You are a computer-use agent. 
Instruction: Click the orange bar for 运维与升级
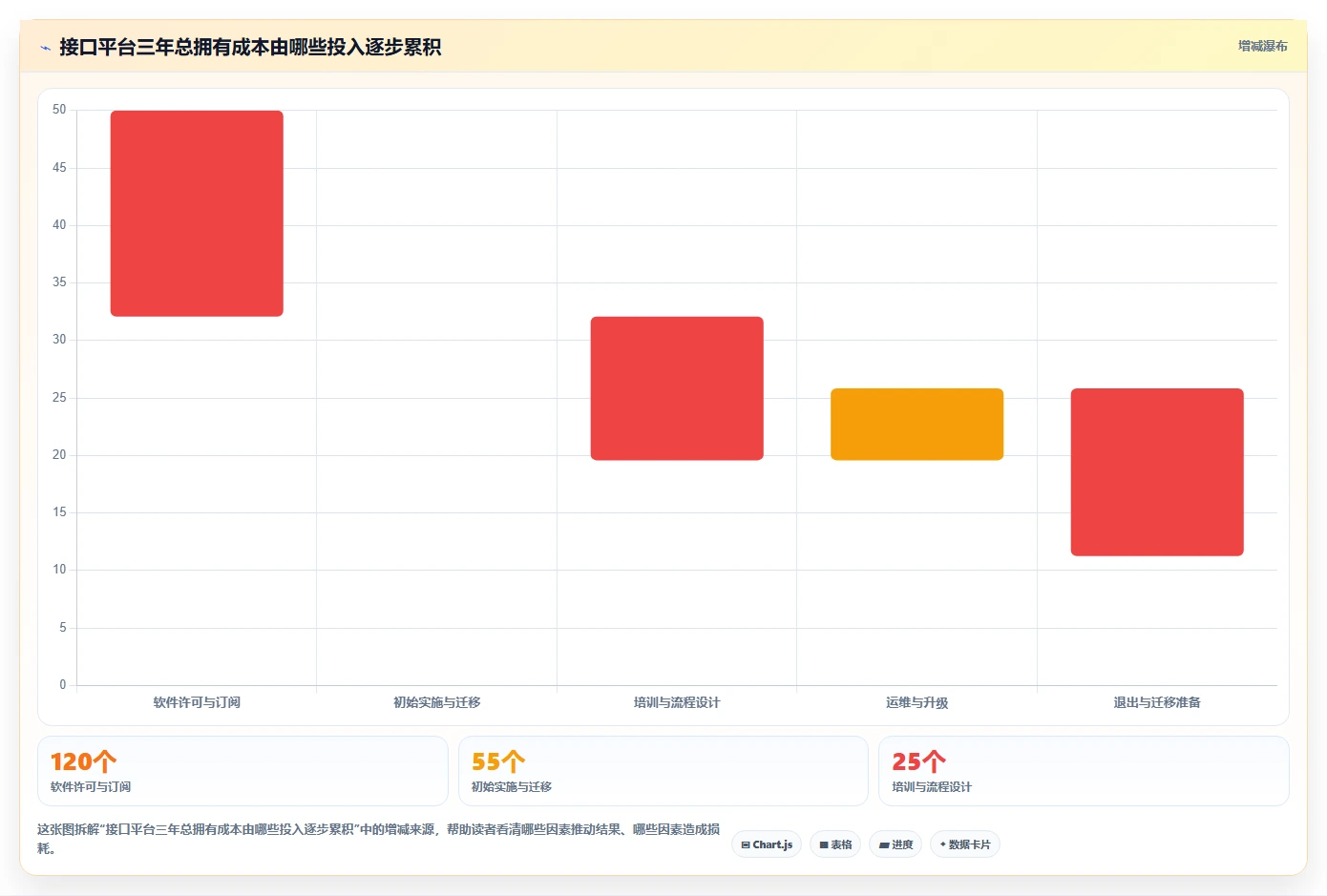916,425
